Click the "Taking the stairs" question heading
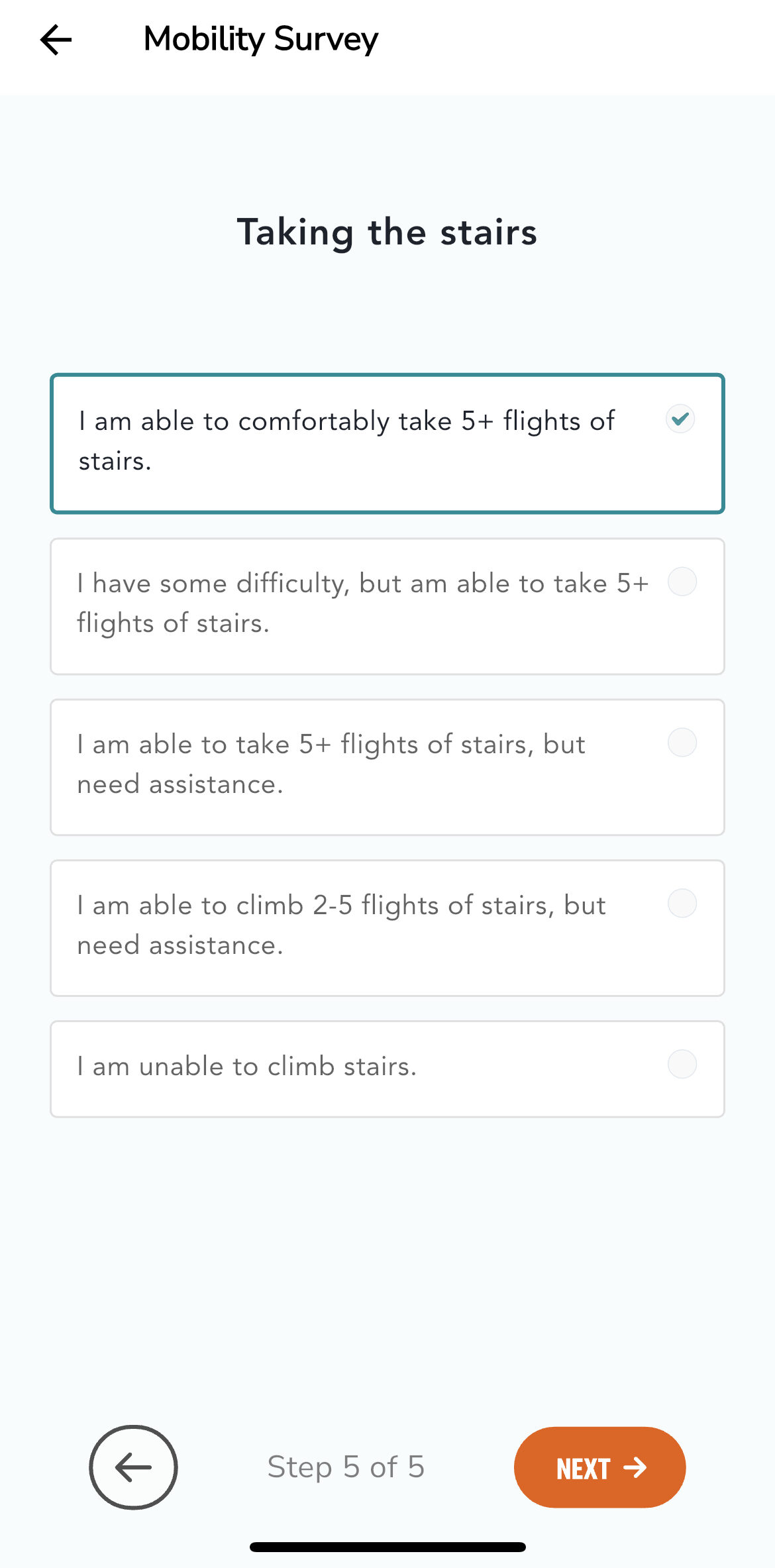 (x=387, y=233)
